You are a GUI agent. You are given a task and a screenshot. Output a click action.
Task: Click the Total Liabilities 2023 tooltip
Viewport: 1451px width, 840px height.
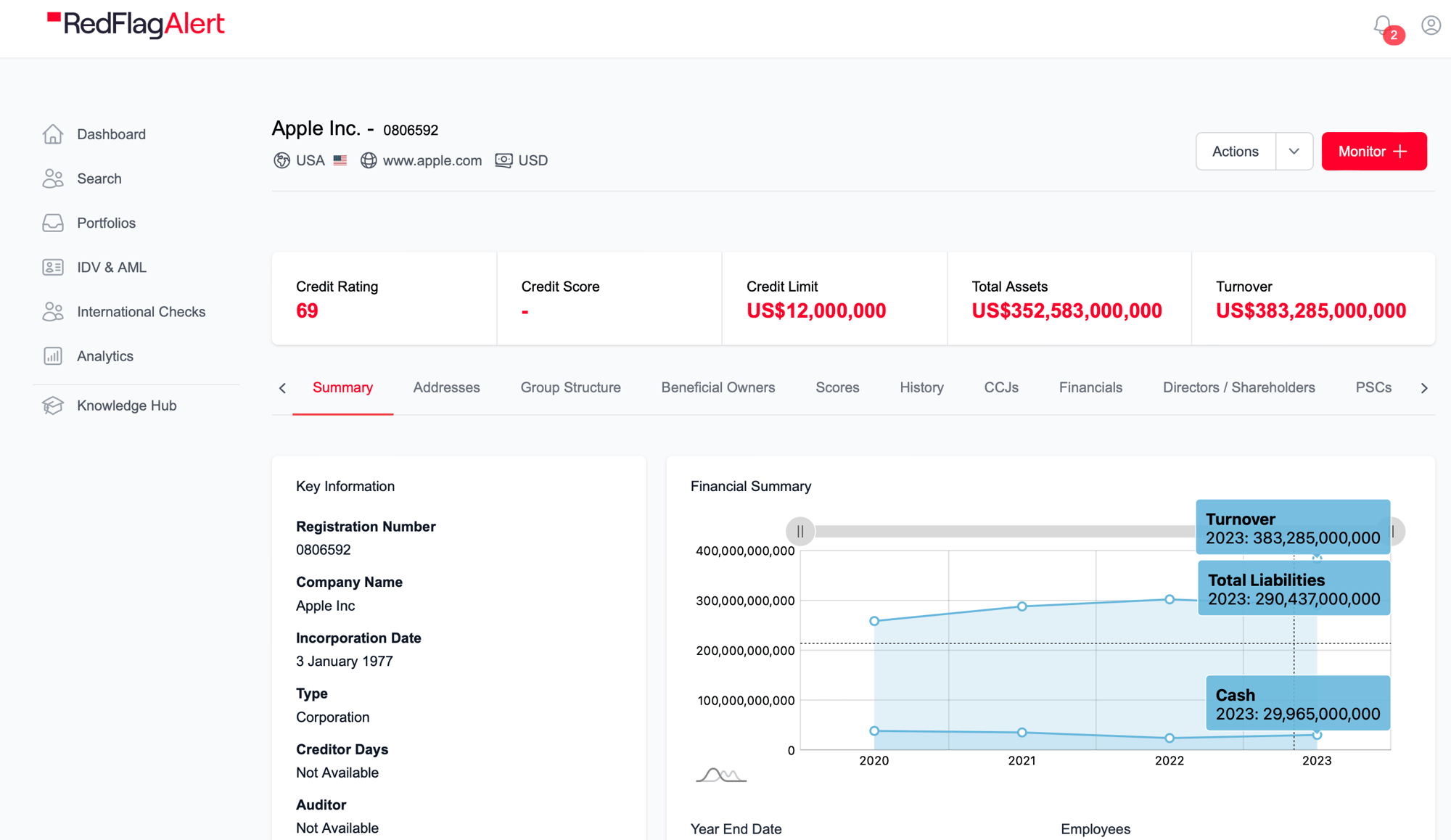click(x=1294, y=588)
